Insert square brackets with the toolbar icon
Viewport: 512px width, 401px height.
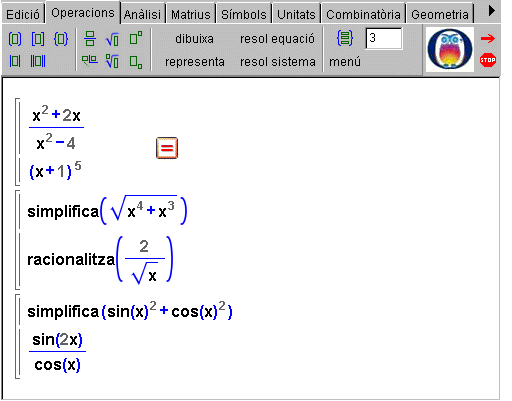point(38,39)
